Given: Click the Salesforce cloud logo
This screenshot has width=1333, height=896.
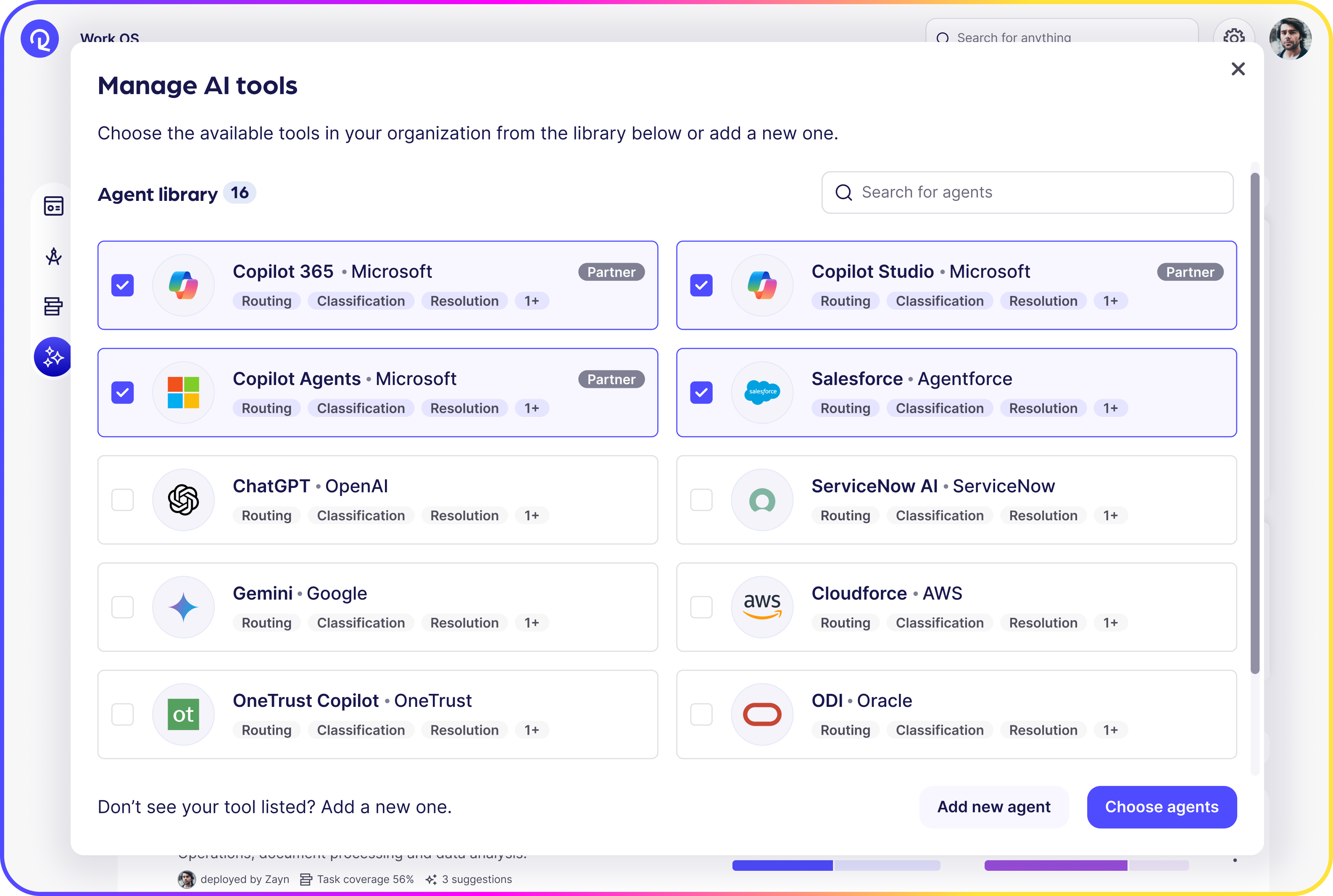Looking at the screenshot, I should 762,393.
